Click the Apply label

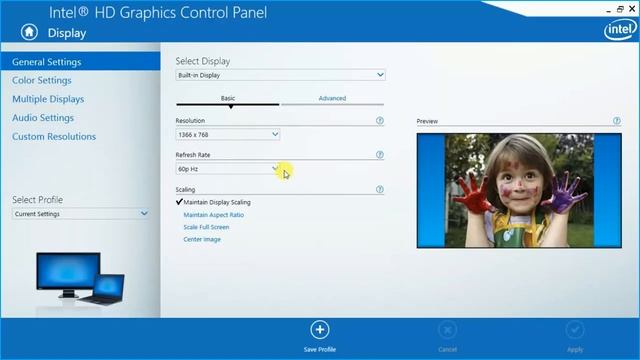coord(575,349)
